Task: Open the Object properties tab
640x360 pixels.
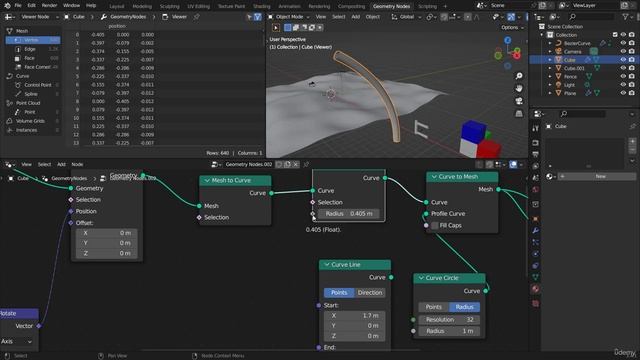Action: tap(536, 219)
